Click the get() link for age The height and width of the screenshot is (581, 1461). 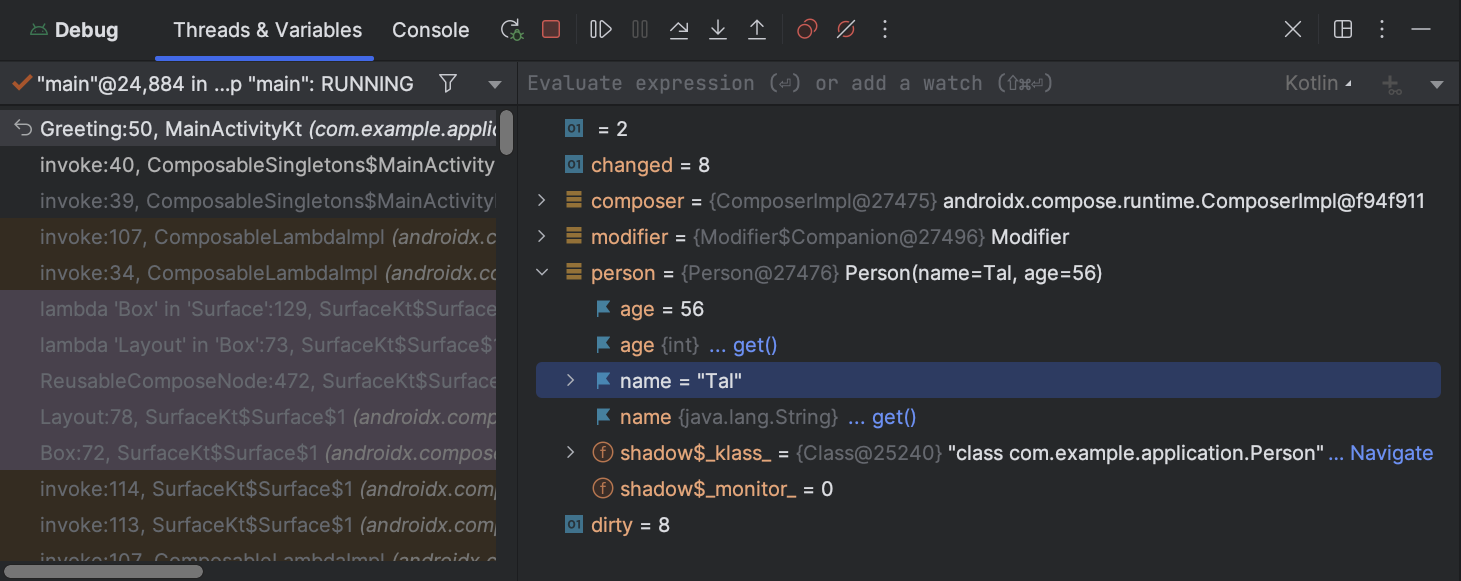click(754, 345)
